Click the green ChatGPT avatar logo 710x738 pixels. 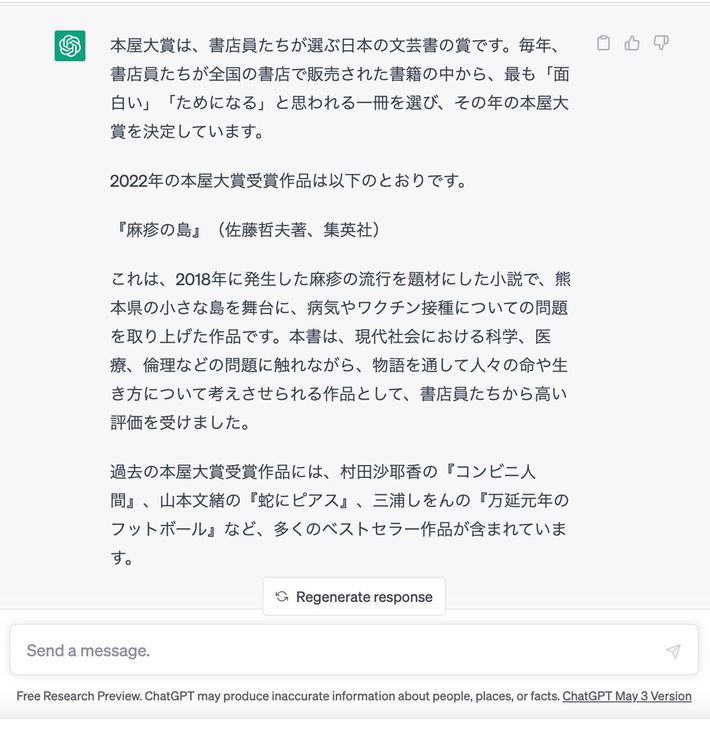[x=70, y=46]
